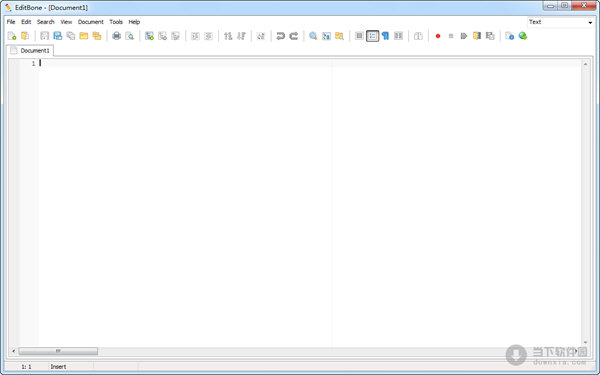
Task: Start macro recording with the red dot
Action: pos(438,36)
